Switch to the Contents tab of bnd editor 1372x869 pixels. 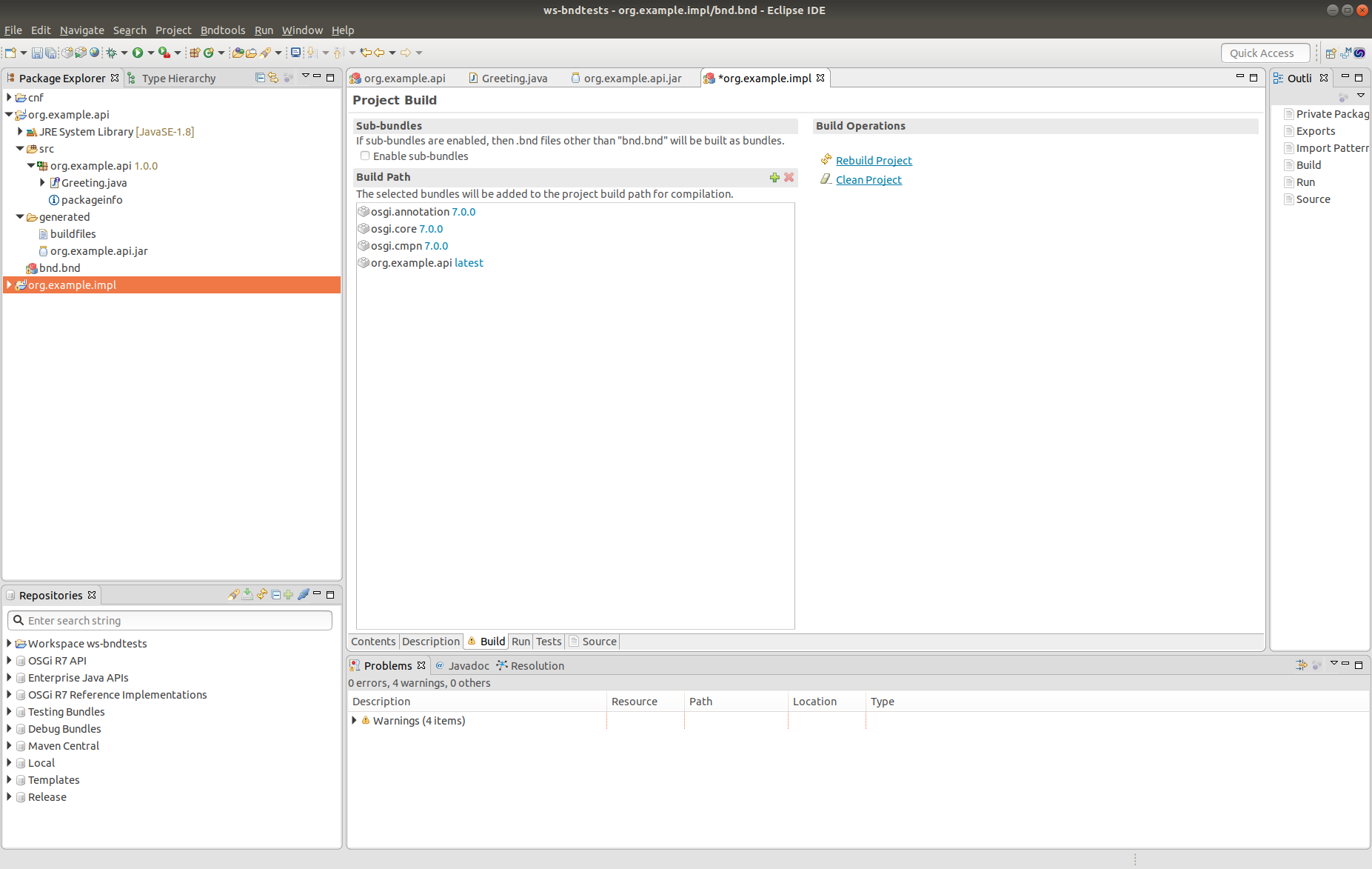pyautogui.click(x=373, y=642)
